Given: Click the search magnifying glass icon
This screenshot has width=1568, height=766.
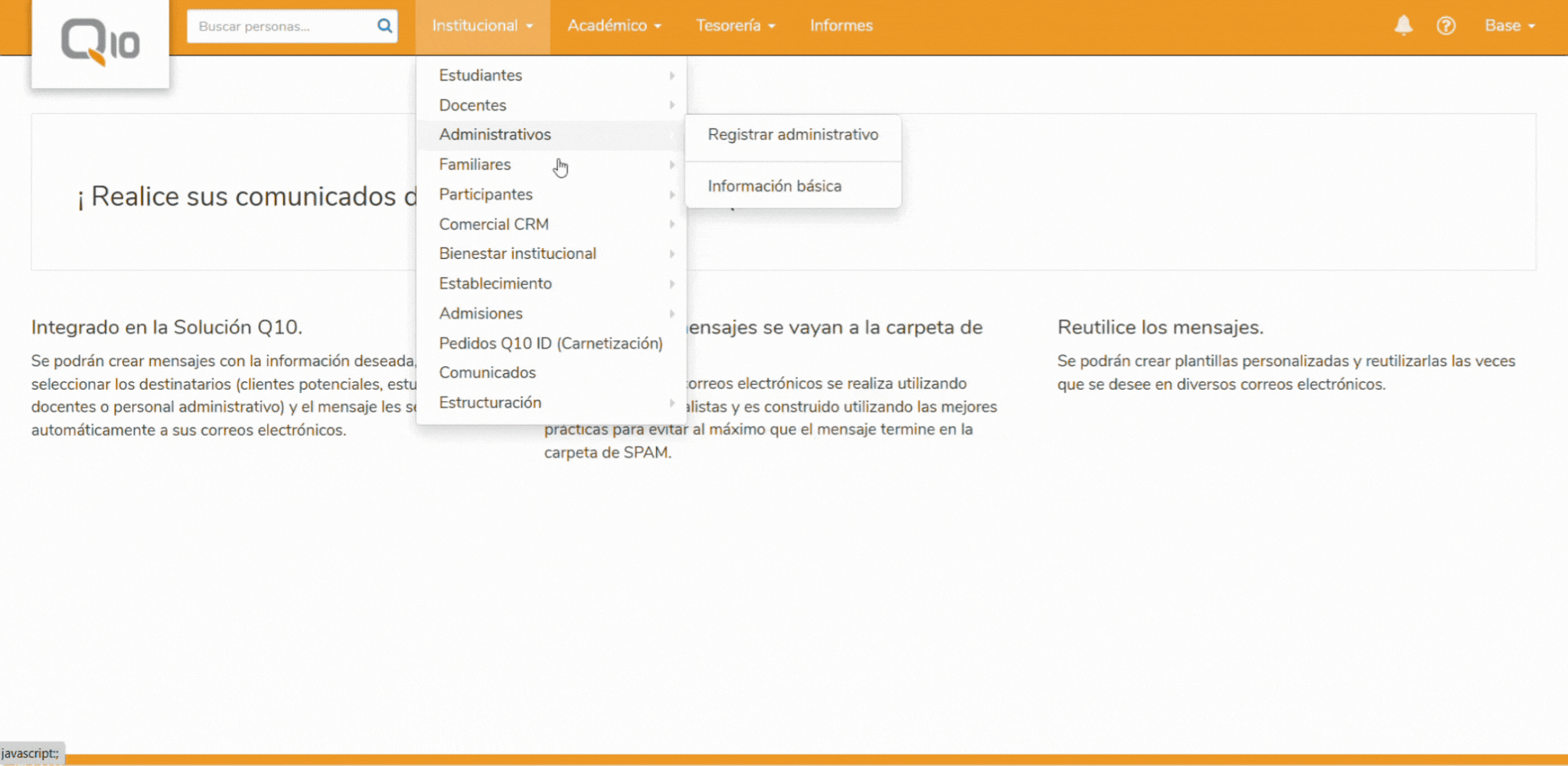Looking at the screenshot, I should tap(383, 25).
